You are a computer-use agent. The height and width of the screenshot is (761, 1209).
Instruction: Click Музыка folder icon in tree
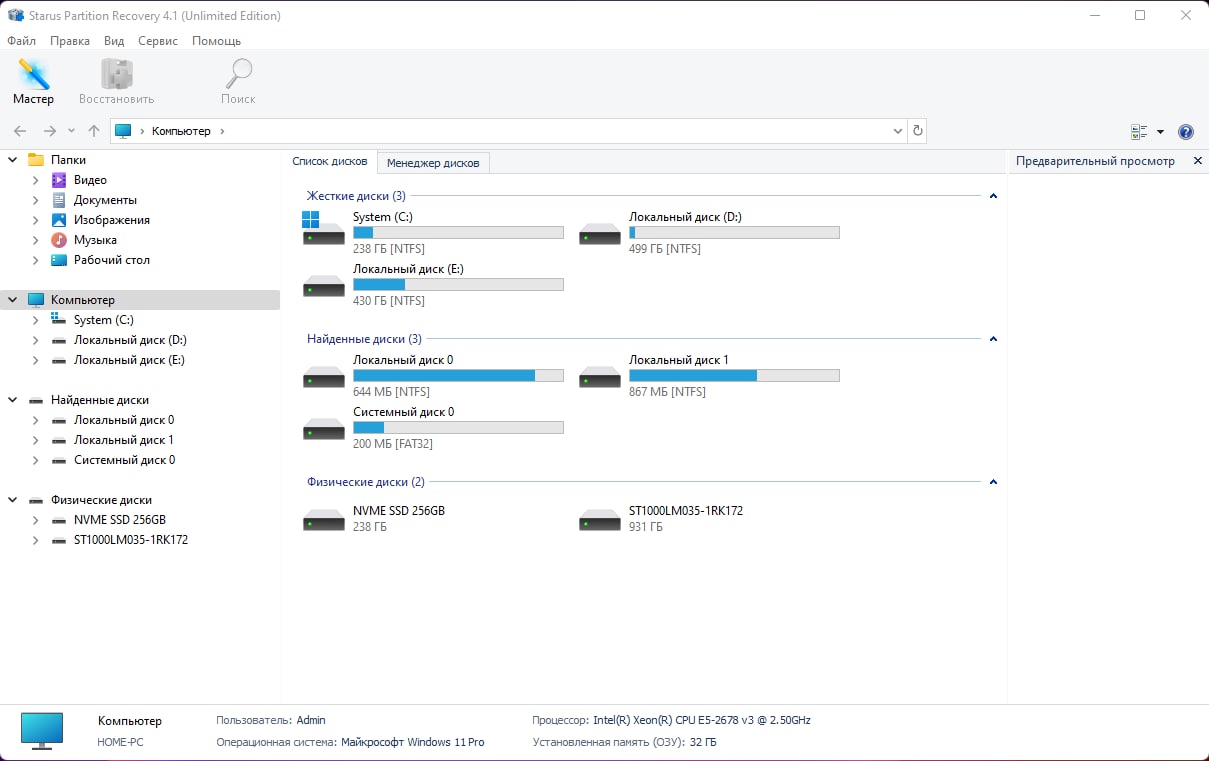click(59, 240)
